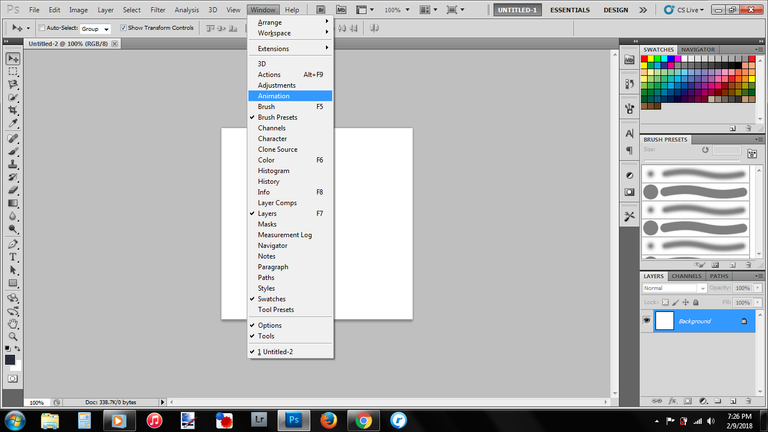Show more workspaces via double-arrow button
This screenshot has width=768, height=432.
pyautogui.click(x=643, y=10)
